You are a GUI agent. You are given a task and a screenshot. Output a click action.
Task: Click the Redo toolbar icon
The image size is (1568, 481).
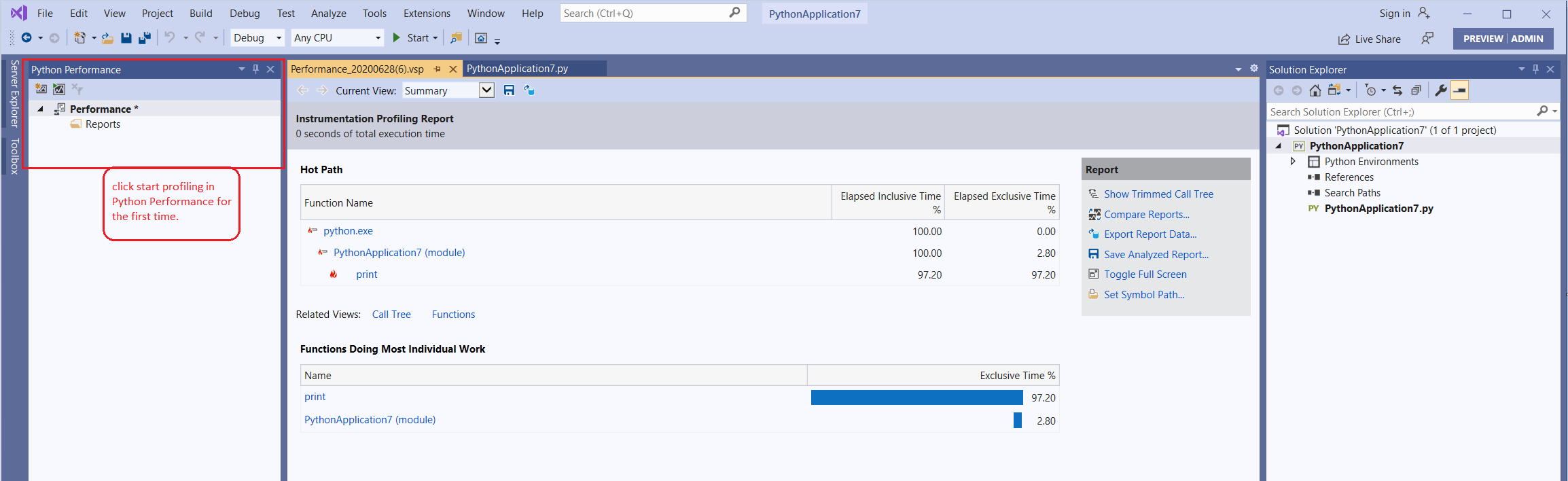(x=200, y=38)
